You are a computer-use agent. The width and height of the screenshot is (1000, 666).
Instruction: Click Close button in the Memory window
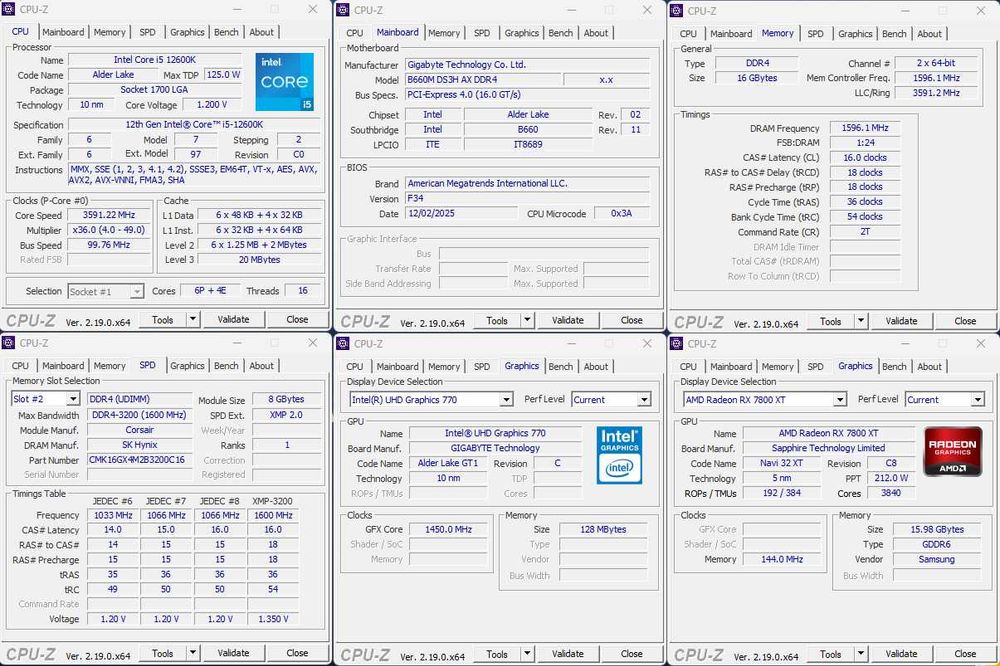(x=965, y=320)
